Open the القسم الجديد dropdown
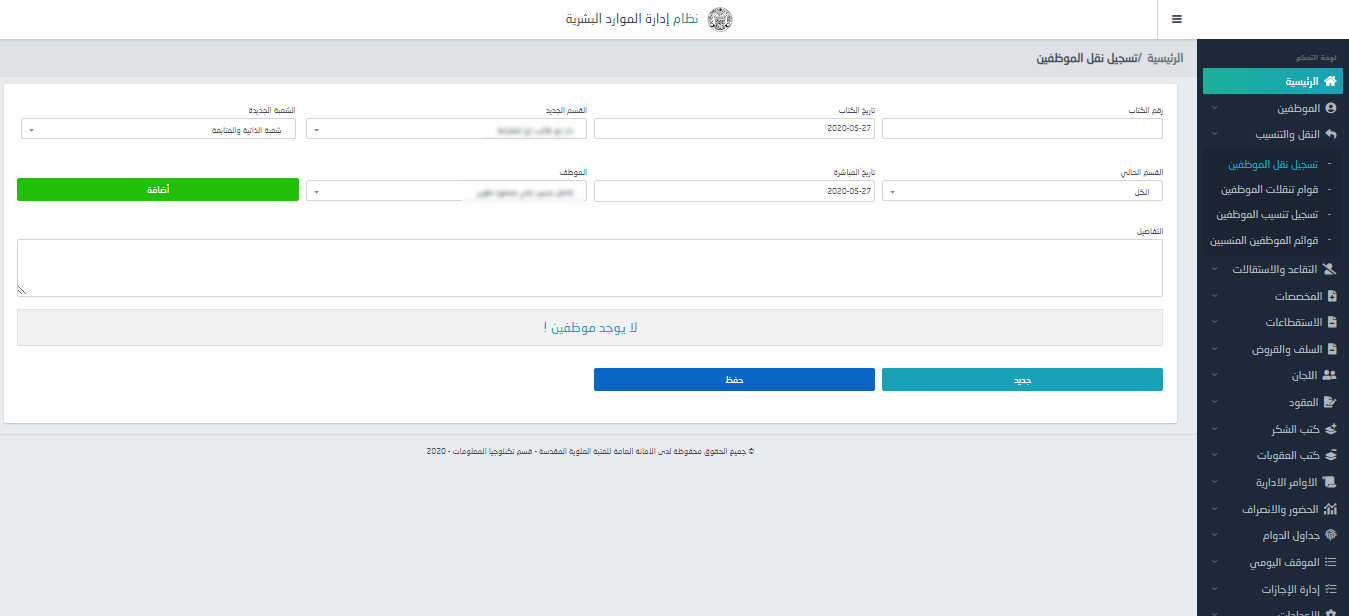The width and height of the screenshot is (1349, 616). pos(446,129)
